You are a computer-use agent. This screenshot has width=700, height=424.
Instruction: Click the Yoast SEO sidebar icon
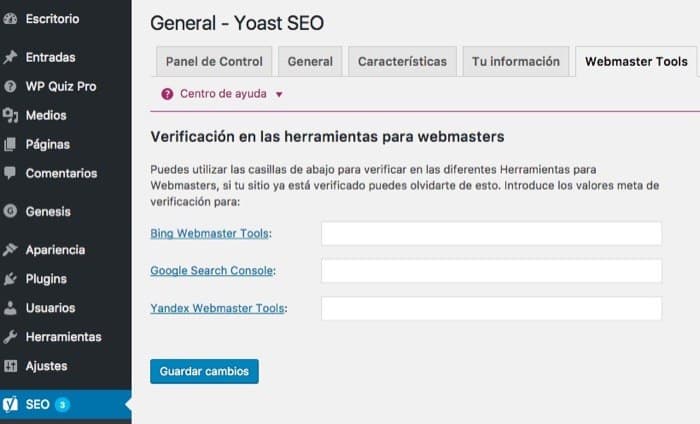[11, 405]
